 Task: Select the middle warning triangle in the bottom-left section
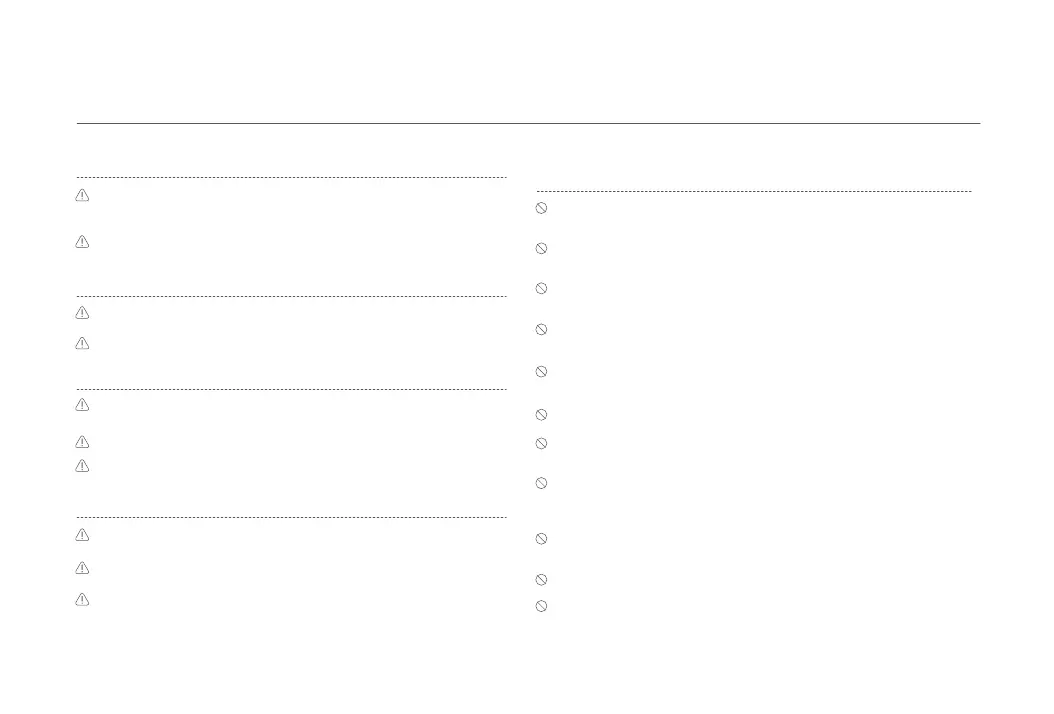coord(83,568)
